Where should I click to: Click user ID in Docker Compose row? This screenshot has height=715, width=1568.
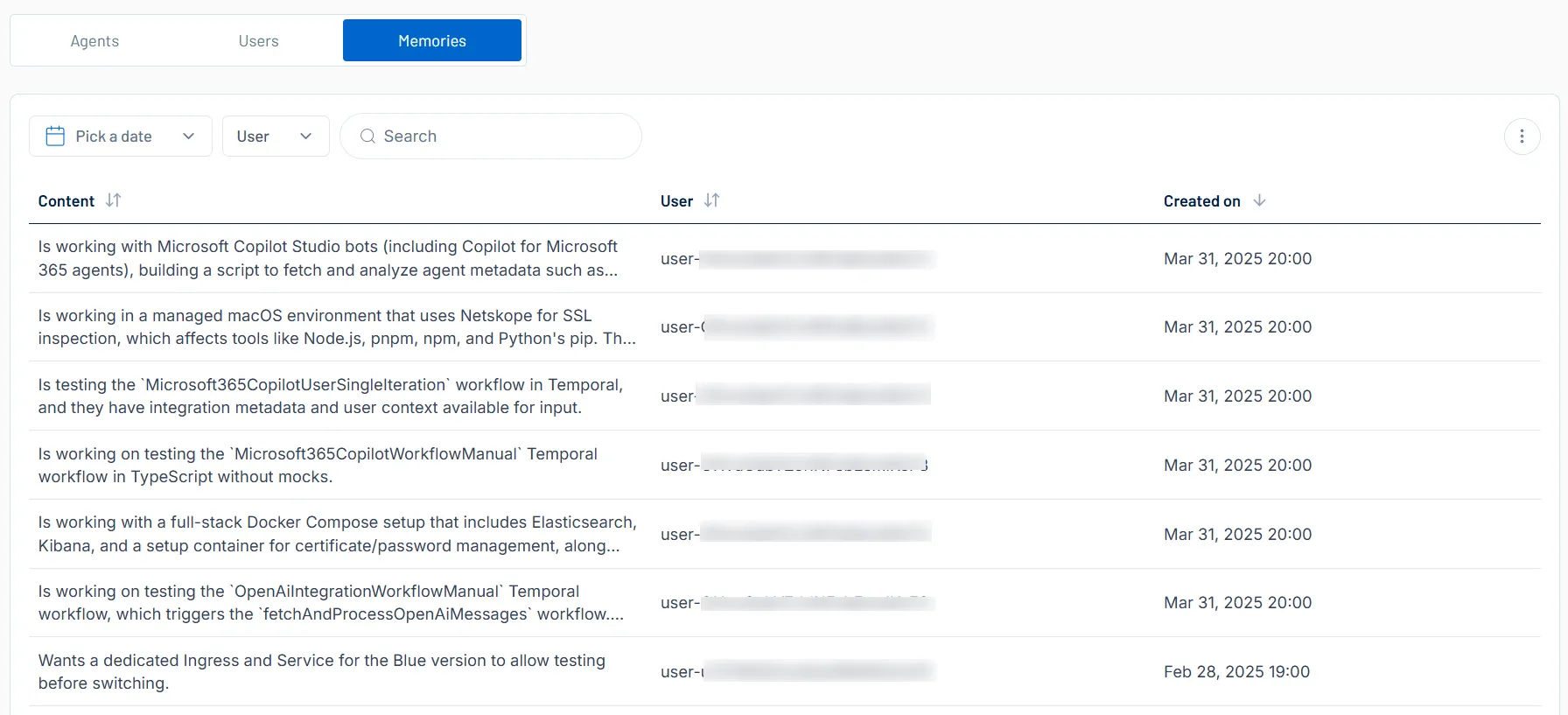[x=796, y=535]
